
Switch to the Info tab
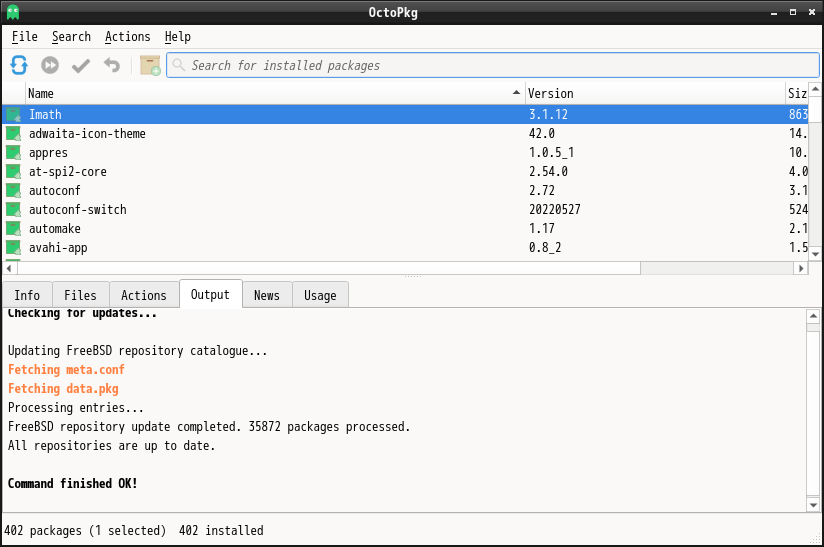coord(27,295)
